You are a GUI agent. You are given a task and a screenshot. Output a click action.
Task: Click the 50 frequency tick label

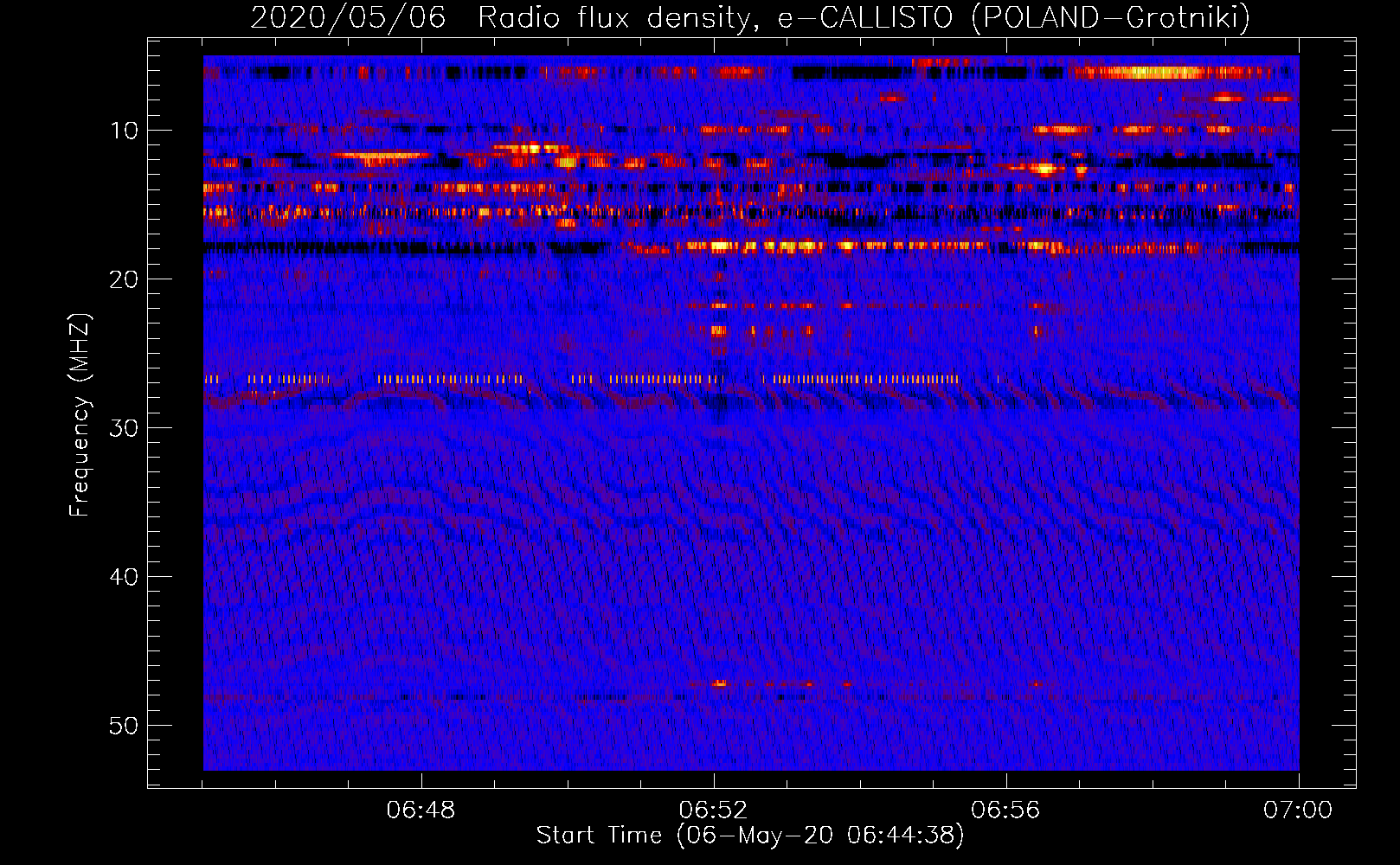(125, 726)
